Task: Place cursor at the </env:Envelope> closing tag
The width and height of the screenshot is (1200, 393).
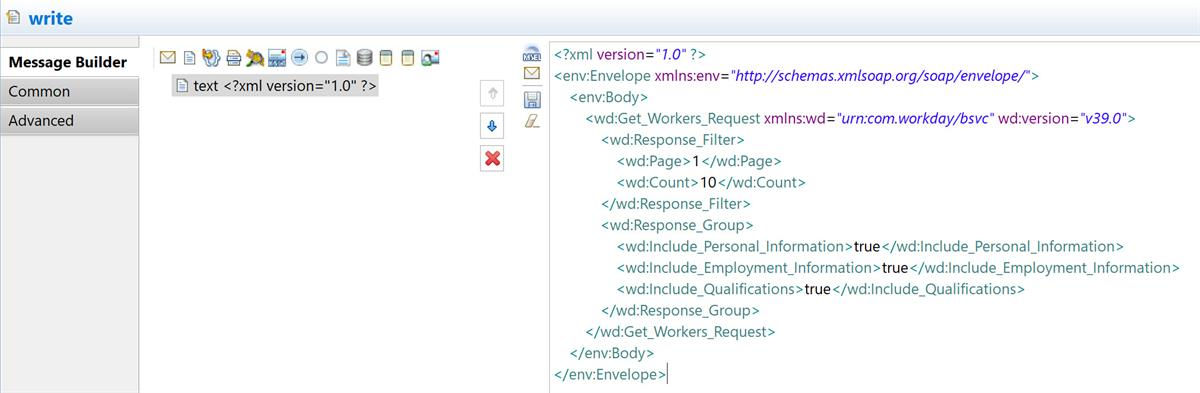Action: (x=610, y=374)
